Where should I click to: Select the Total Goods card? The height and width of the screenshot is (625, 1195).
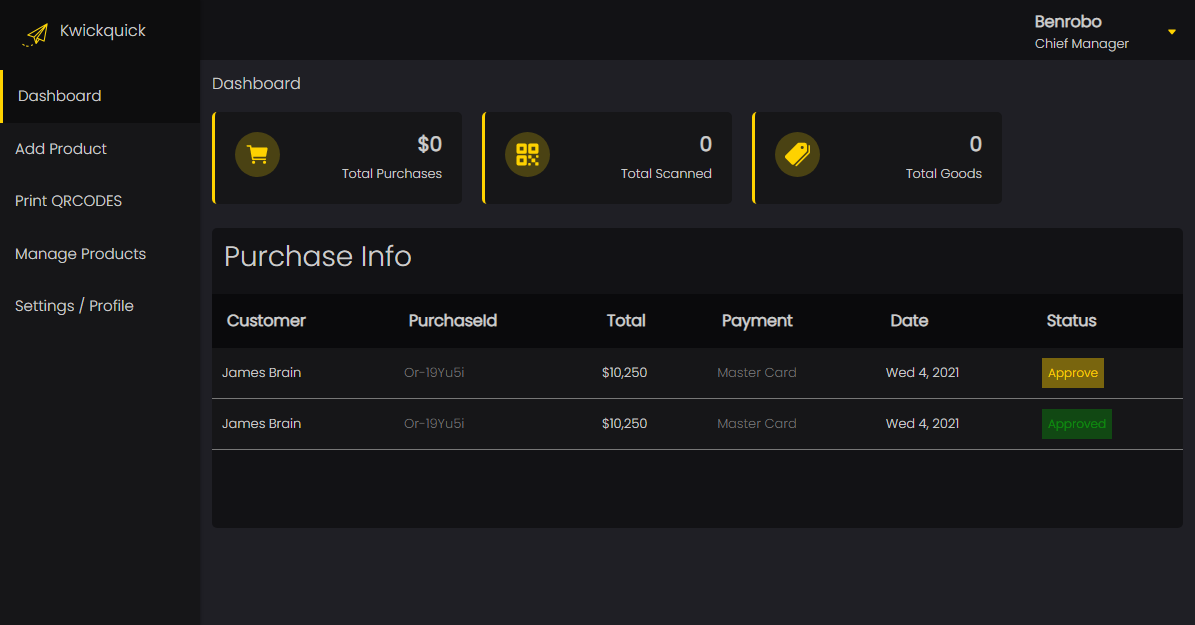tap(878, 158)
